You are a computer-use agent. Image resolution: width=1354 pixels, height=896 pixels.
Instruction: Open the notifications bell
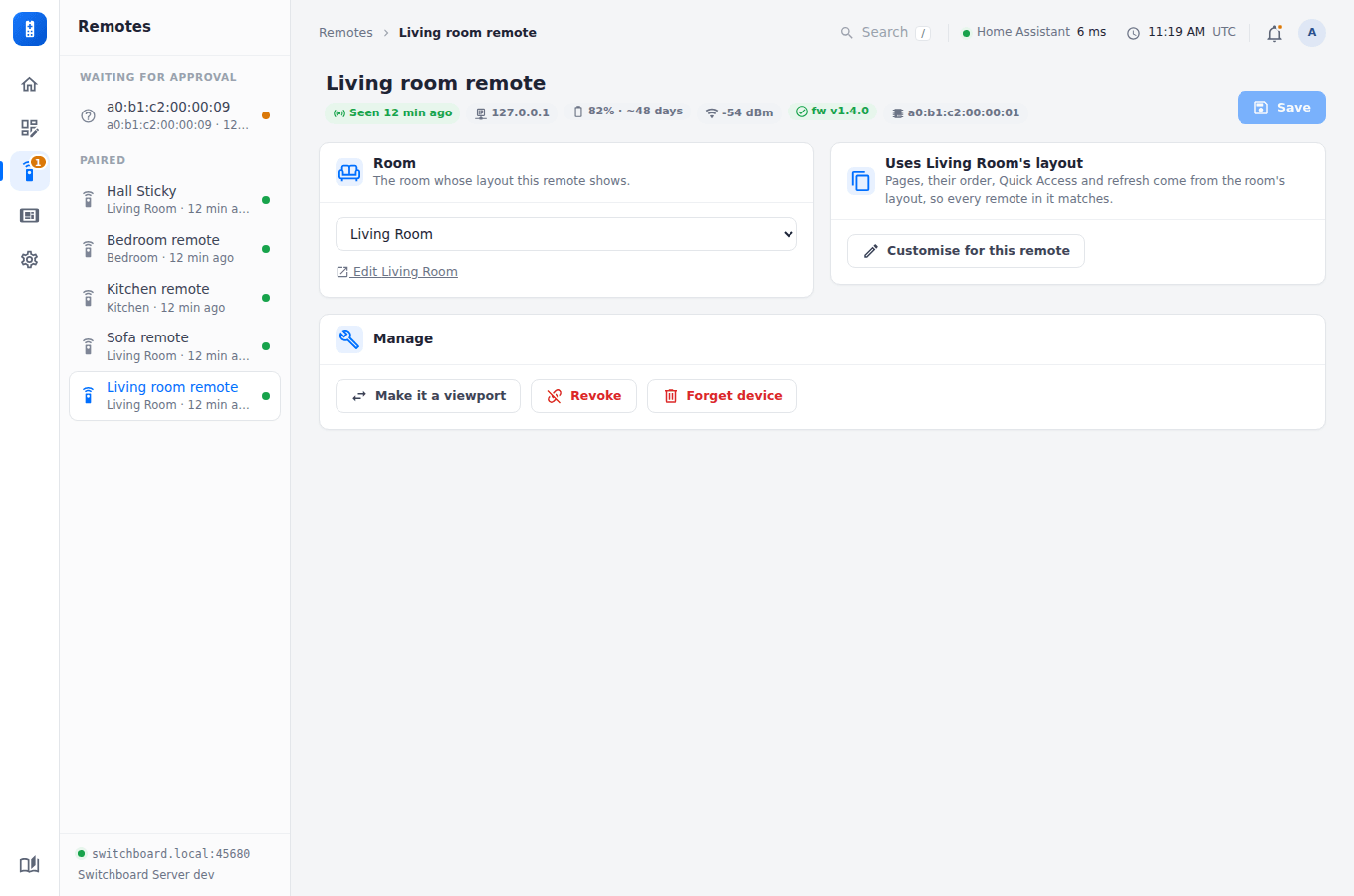pyautogui.click(x=1274, y=33)
